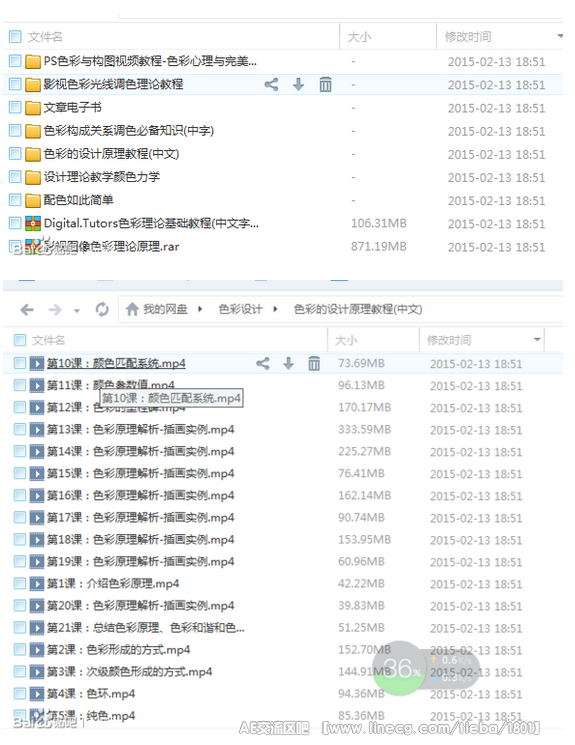
Task: Click video icon of 第11课 file
Action: [x=37, y=385]
